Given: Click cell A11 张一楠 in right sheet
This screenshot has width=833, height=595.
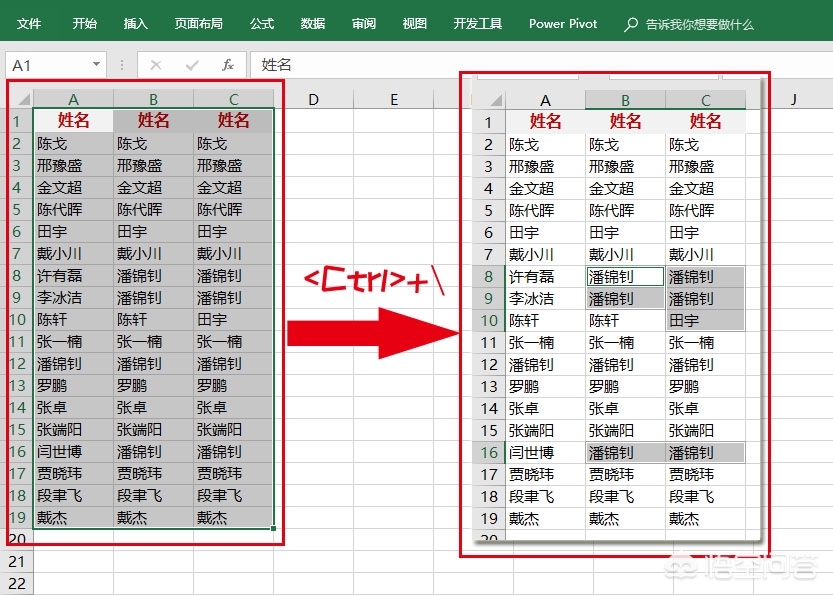Looking at the screenshot, I should click(545, 343).
